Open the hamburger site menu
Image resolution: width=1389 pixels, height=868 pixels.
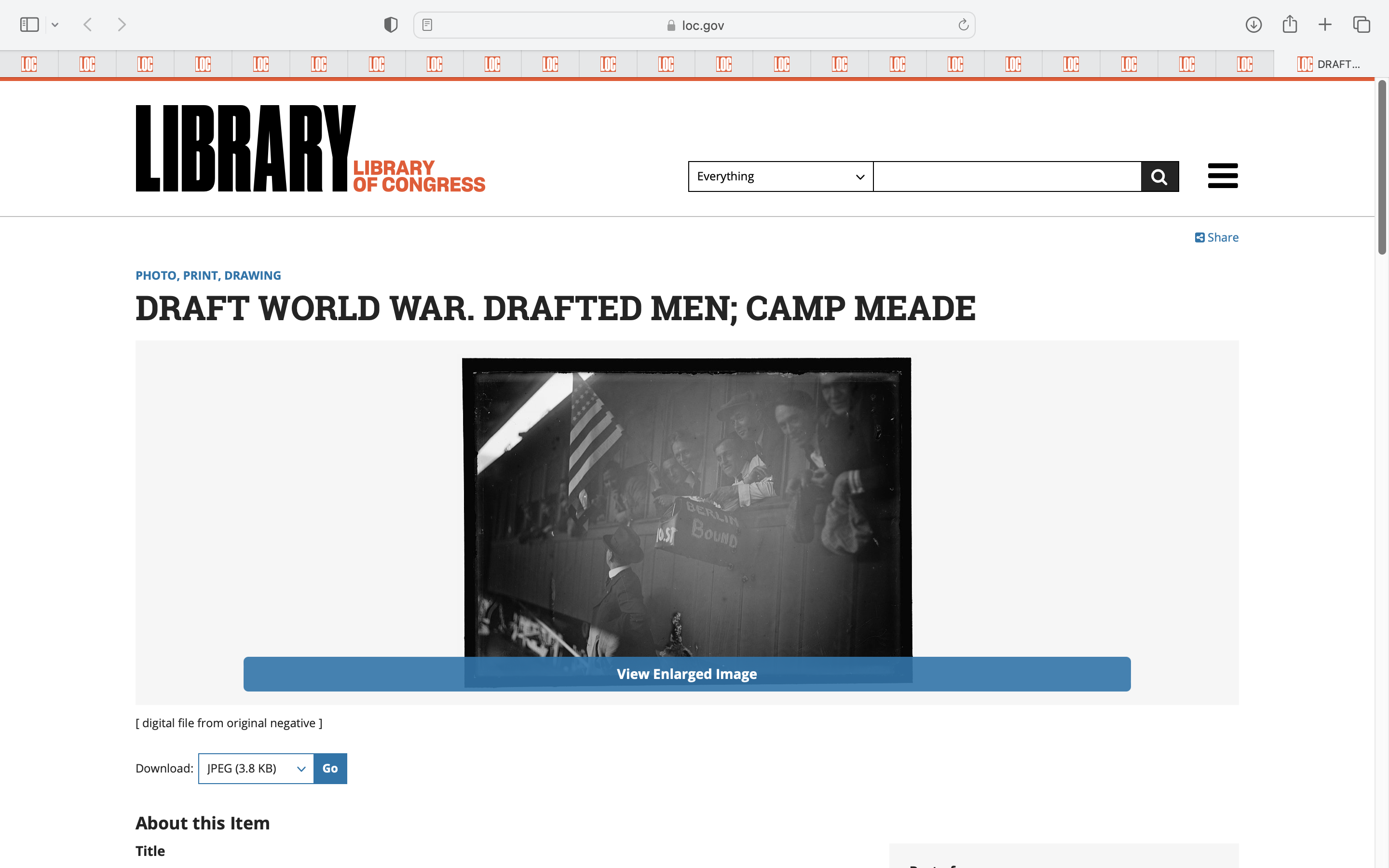pos(1223,176)
